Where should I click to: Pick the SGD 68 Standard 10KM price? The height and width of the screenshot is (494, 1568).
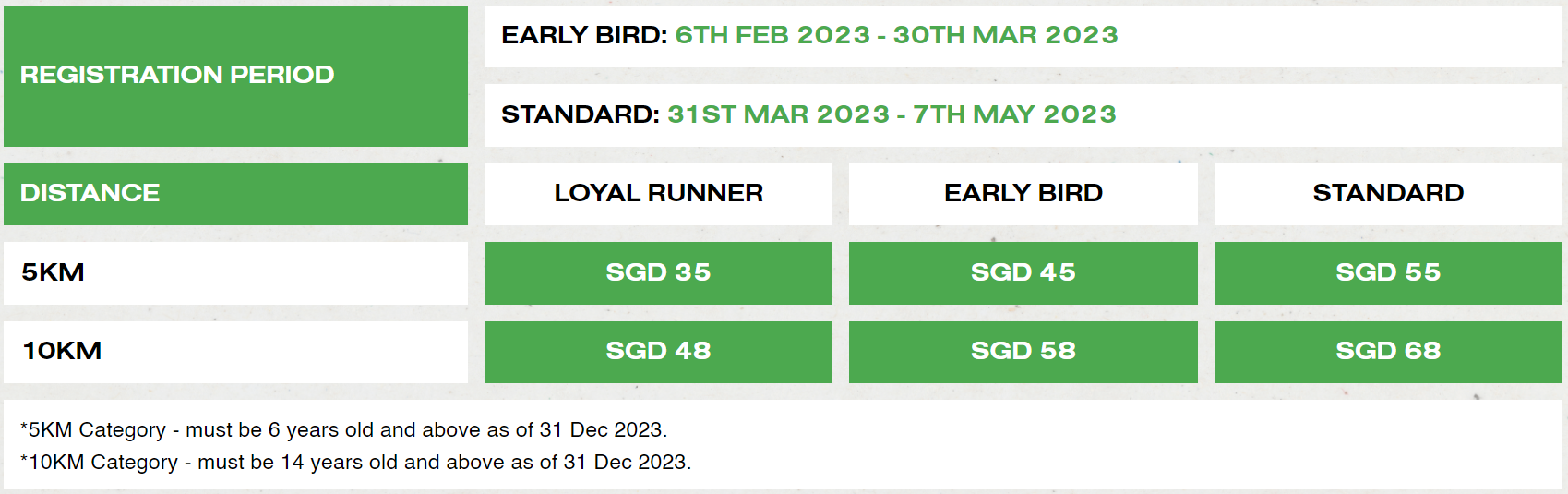(1387, 351)
